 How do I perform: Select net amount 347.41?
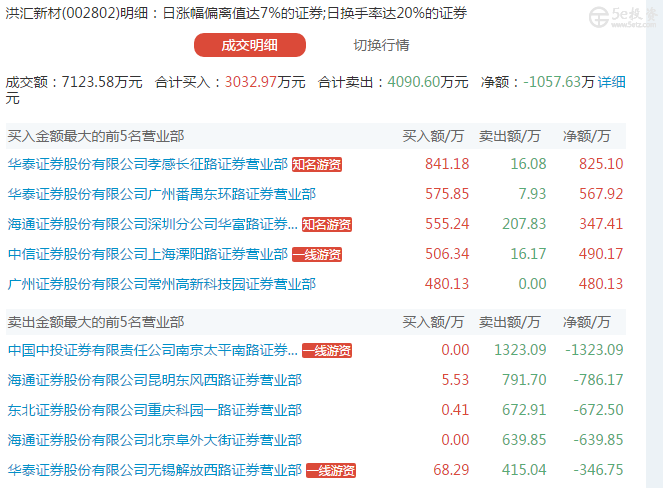click(x=601, y=224)
